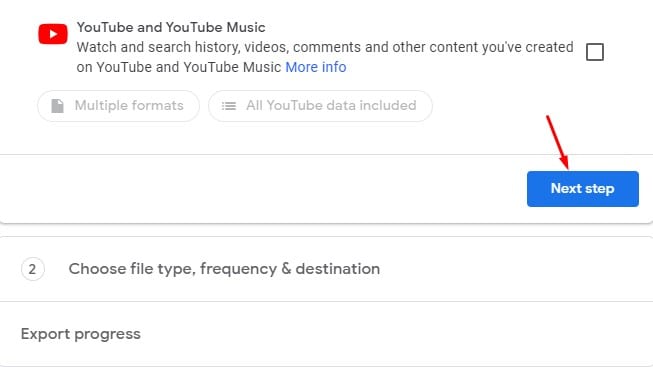Click the 'on YouTube and YouTube Music' text
Screen dimensions: 653x367
point(179,67)
